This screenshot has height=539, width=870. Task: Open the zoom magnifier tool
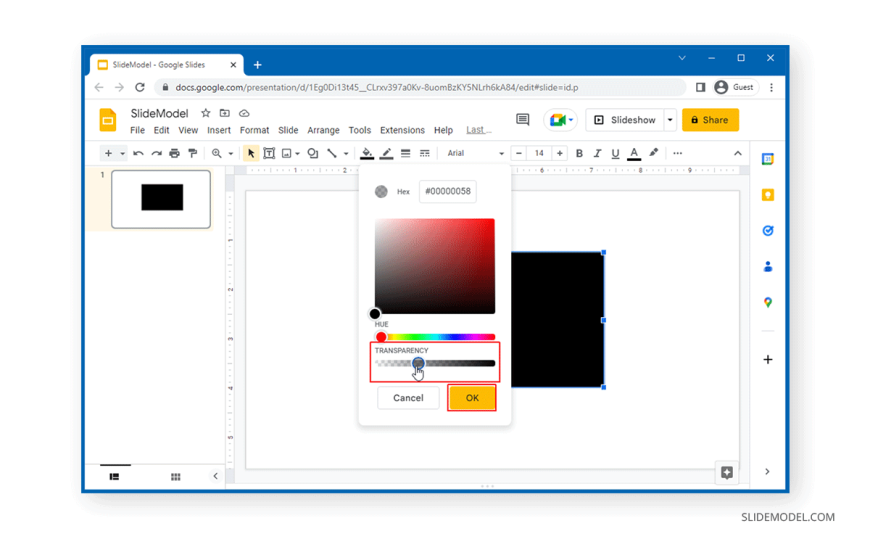(216, 154)
